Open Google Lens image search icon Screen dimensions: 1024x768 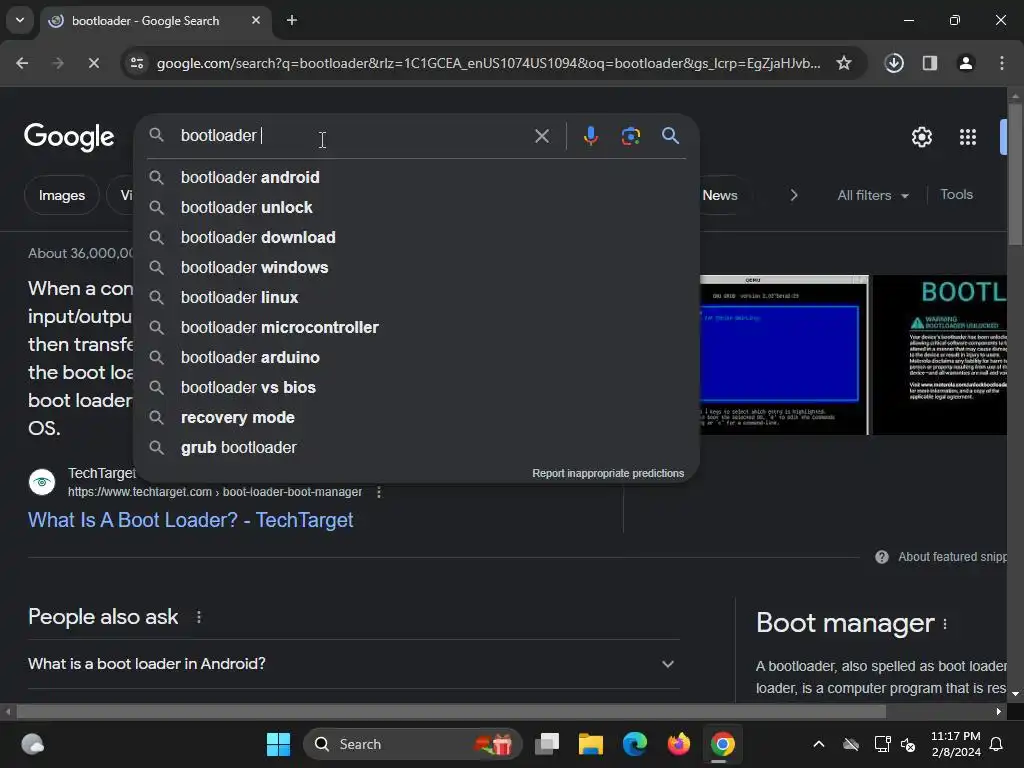[x=630, y=136]
